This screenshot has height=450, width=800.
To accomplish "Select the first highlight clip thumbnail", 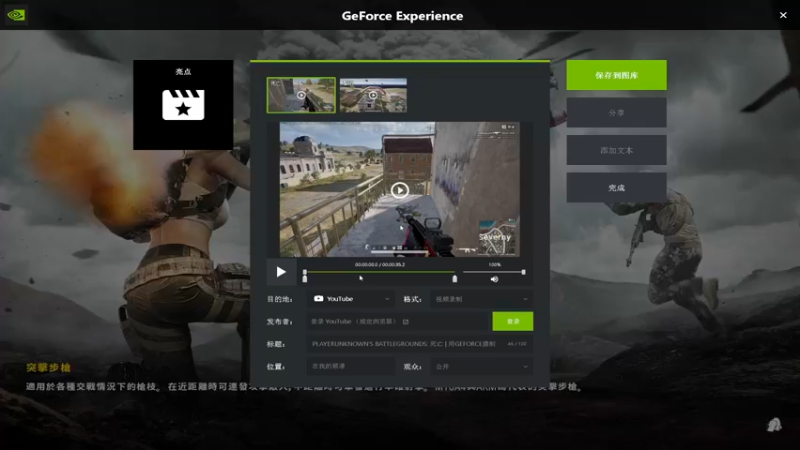I will click(301, 95).
